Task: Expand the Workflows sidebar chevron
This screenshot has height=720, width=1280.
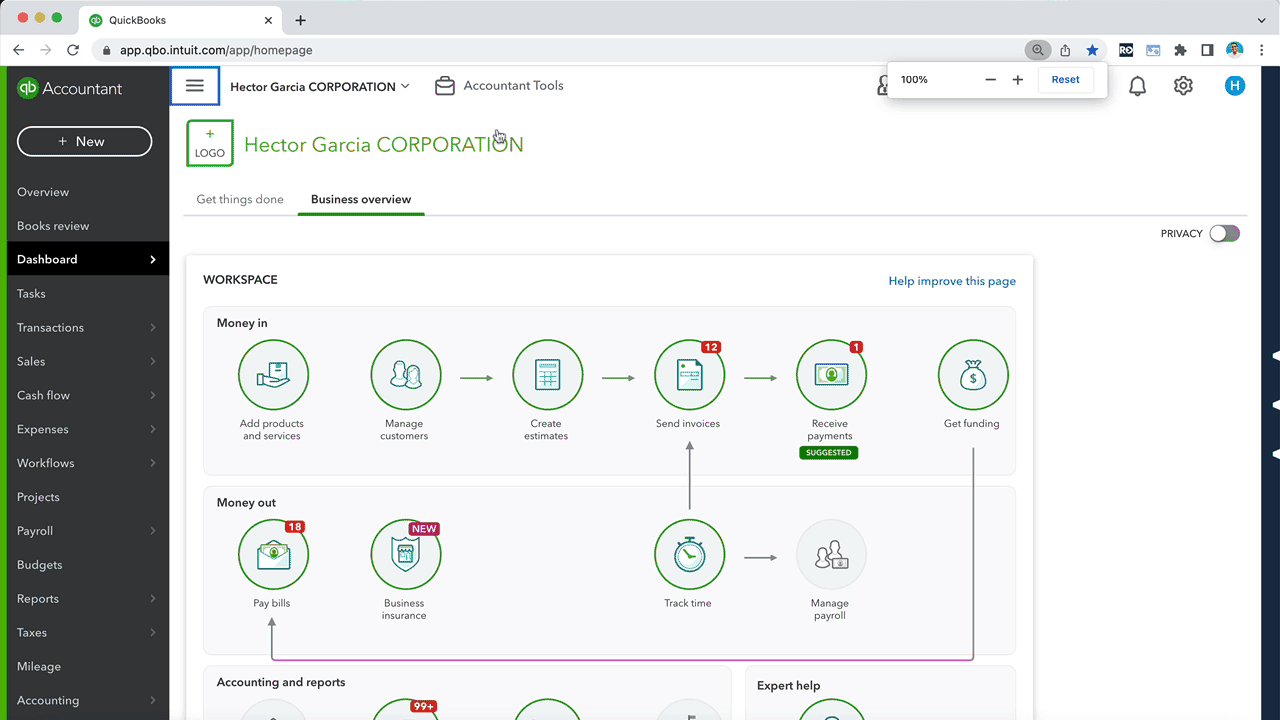Action: pyautogui.click(x=153, y=463)
